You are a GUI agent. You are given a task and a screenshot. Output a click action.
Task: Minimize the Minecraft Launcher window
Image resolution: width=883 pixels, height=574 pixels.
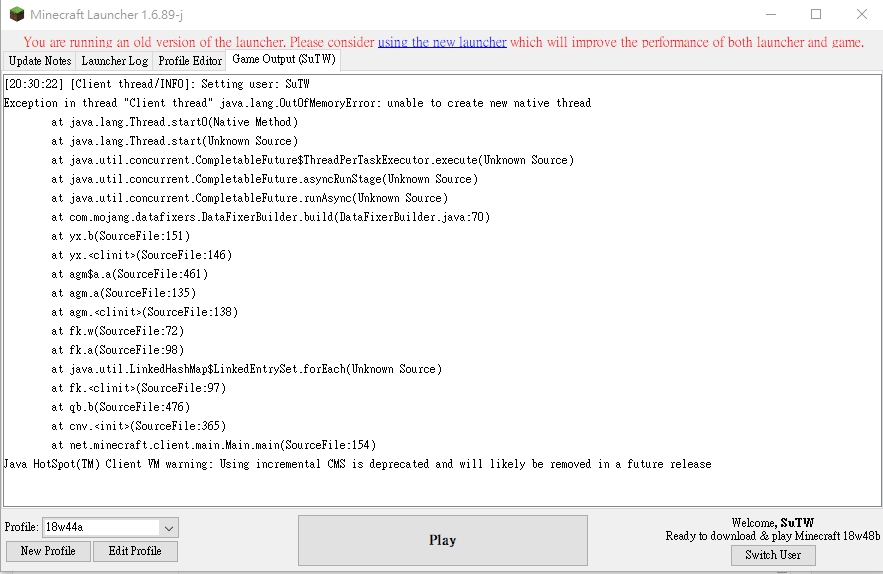click(771, 14)
